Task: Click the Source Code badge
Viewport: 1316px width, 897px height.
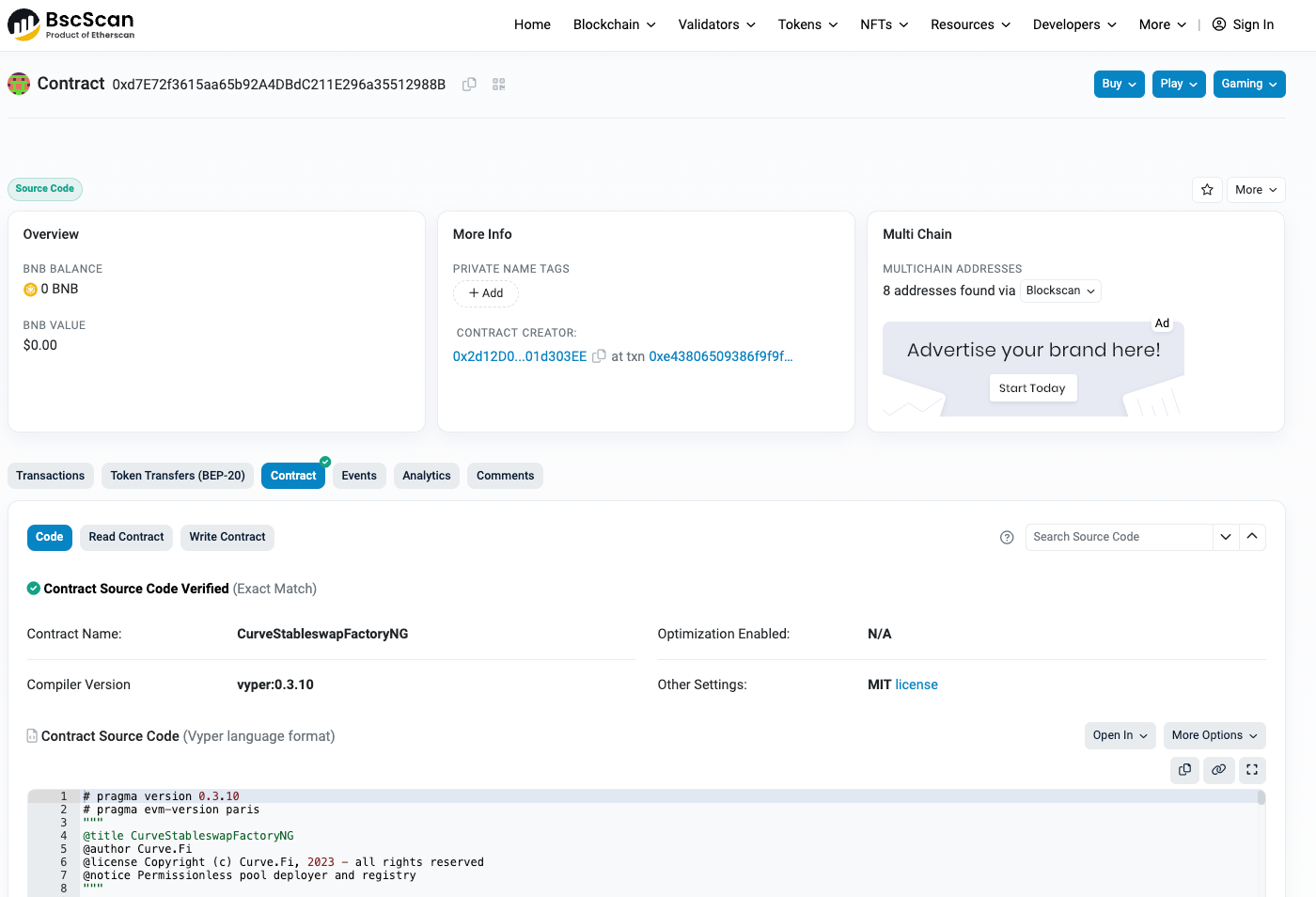Action: tap(45, 189)
